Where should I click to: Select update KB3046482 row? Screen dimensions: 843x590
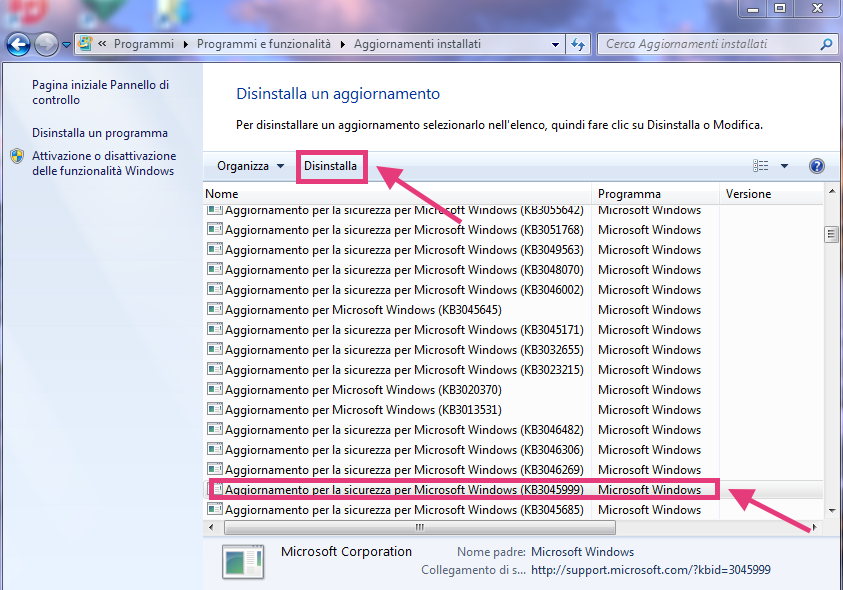[x=513, y=430]
